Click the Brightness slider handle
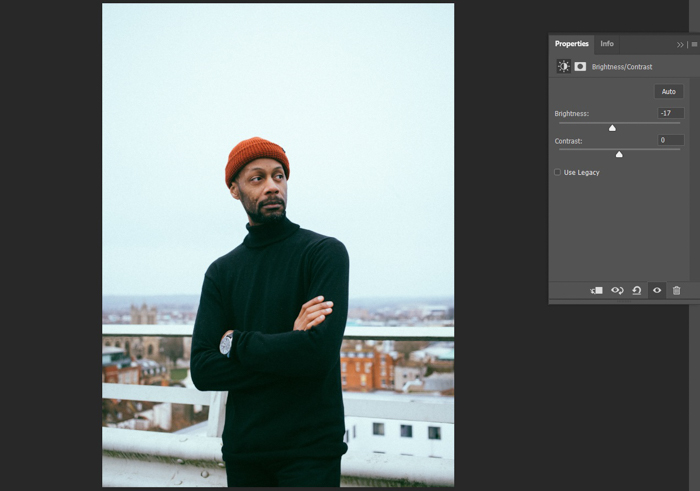The image size is (700, 491). coord(612,127)
